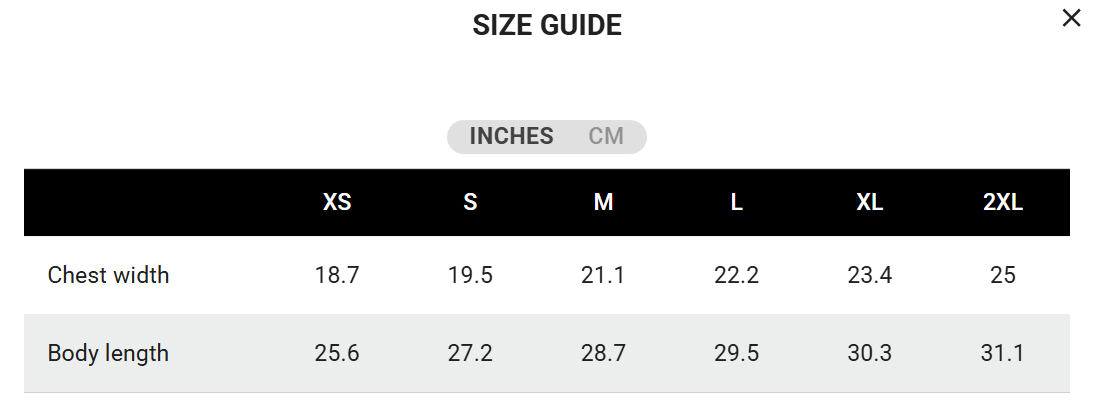Viewport: 1097px width, 412px height.
Task: Click XS chest width value 18.7
Action: click(337, 275)
